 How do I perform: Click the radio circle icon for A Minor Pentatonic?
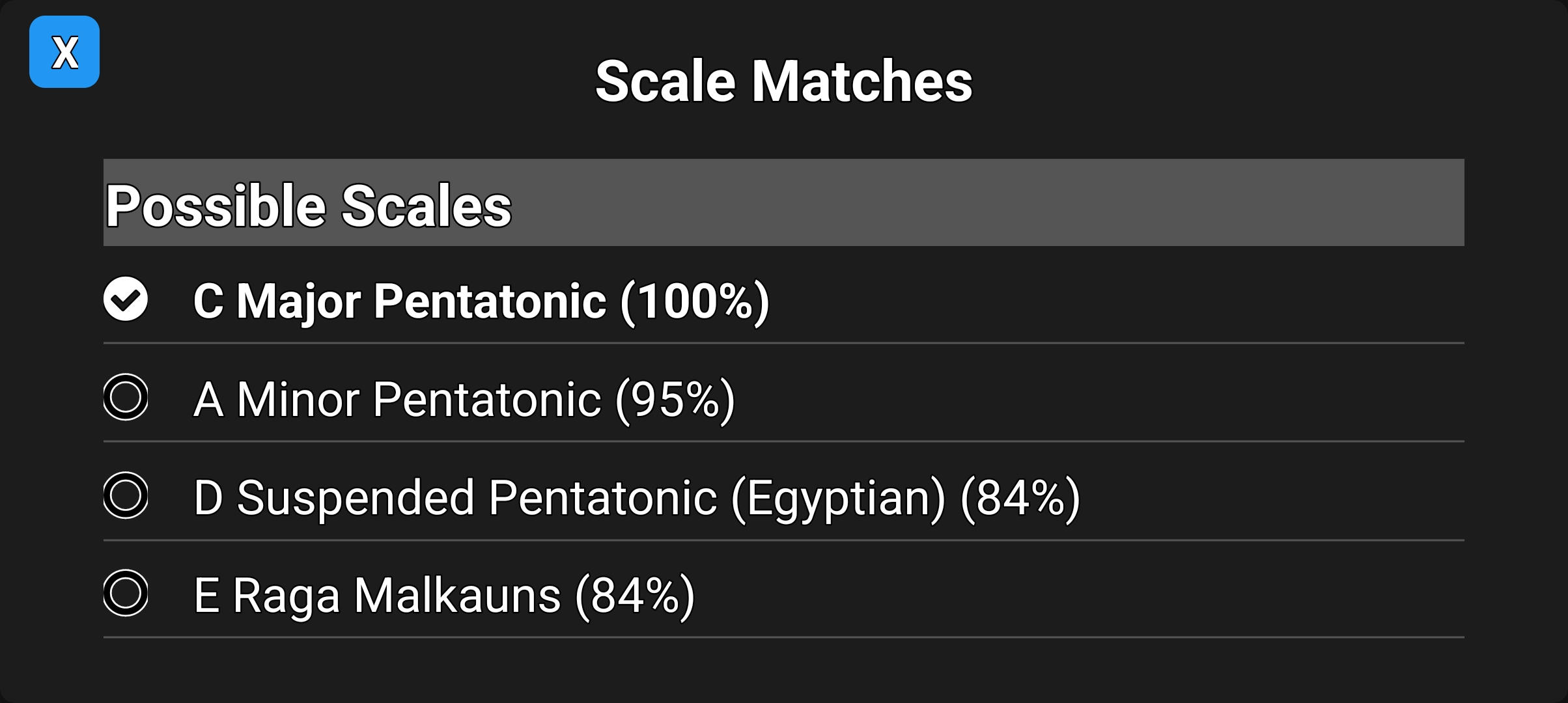[126, 398]
